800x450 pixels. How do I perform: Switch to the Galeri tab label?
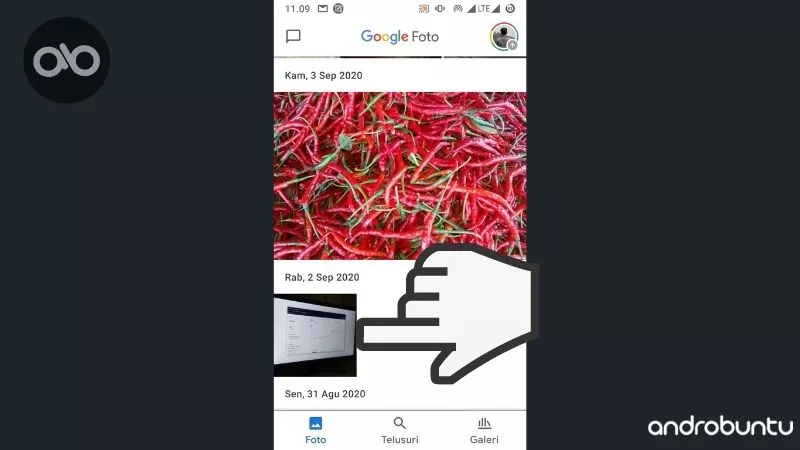point(484,439)
